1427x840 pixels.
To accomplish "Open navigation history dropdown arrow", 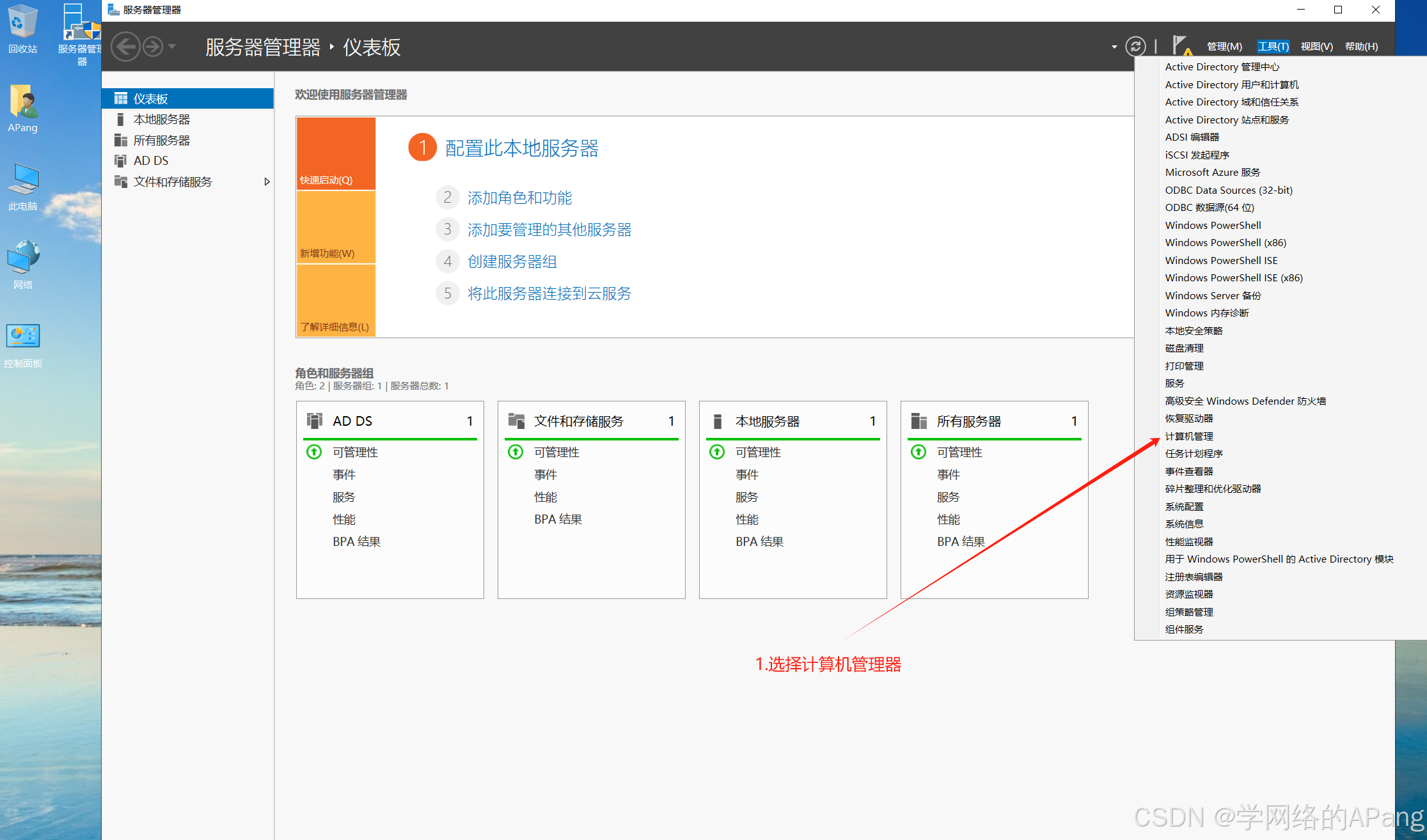I will tap(172, 47).
